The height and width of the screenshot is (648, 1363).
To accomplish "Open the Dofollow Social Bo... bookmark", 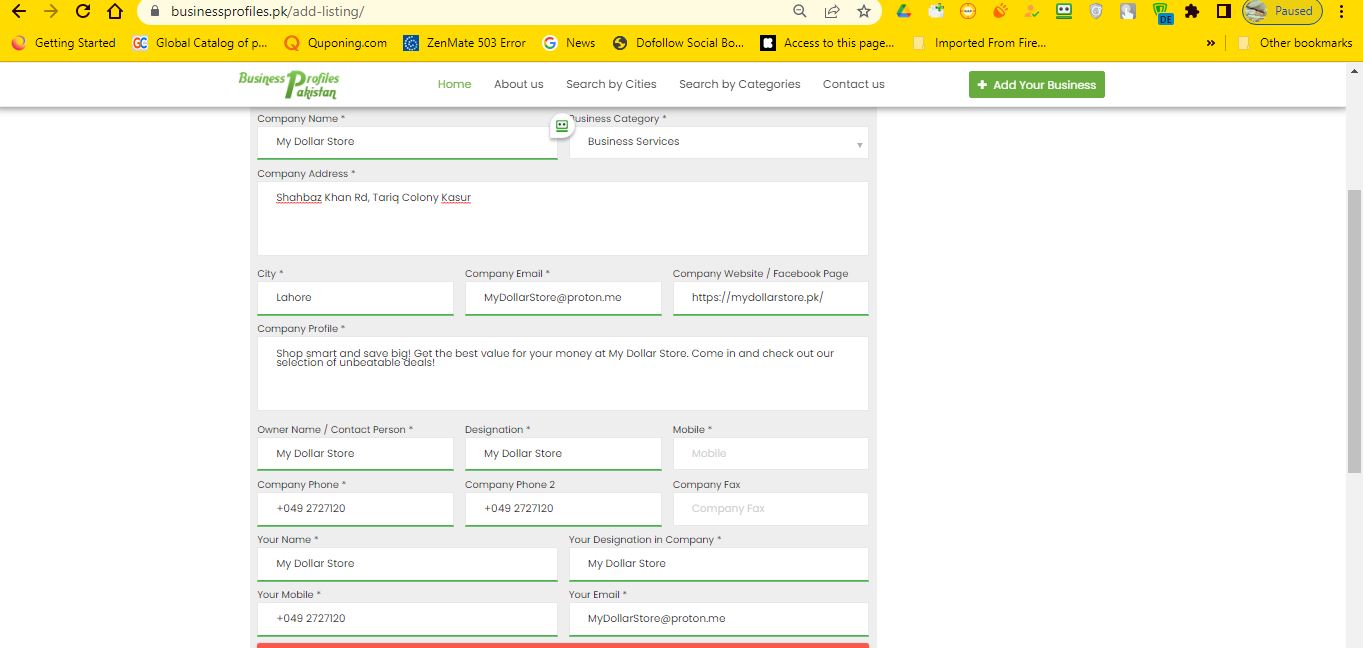I will click(x=679, y=43).
